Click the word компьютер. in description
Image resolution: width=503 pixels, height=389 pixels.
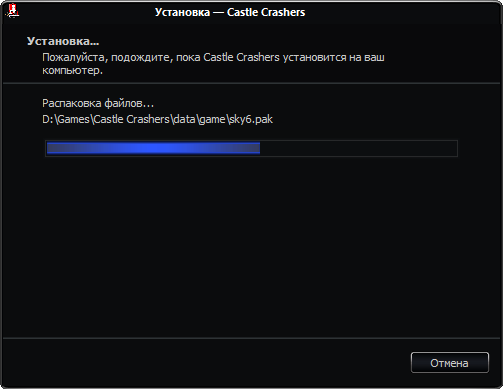72,71
